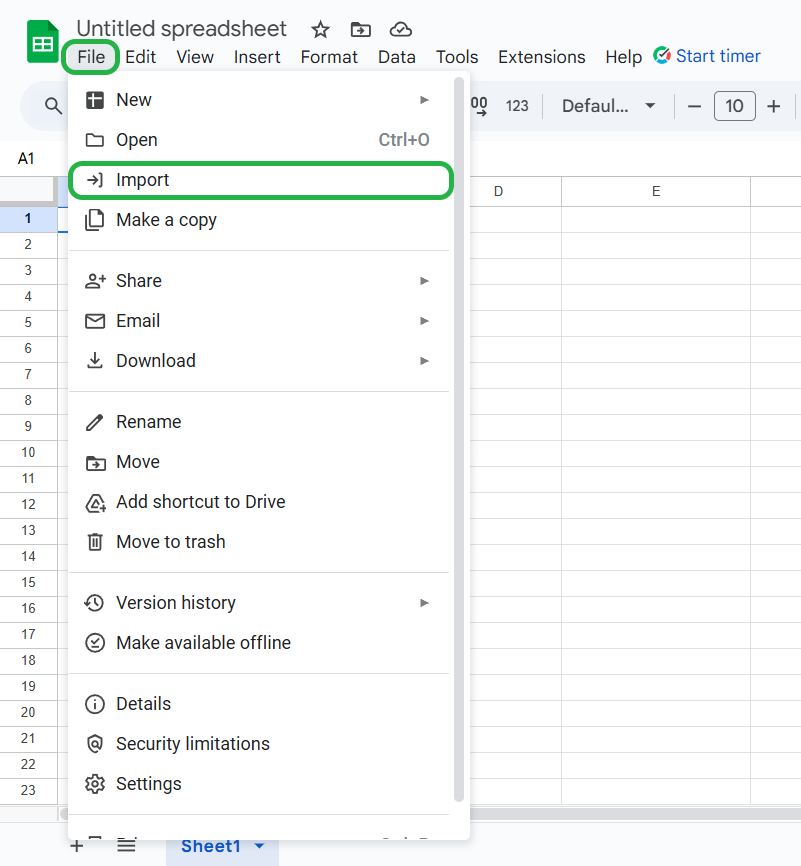801x866 pixels.
Task: Expand the Email submenu arrow
Action: click(x=424, y=321)
